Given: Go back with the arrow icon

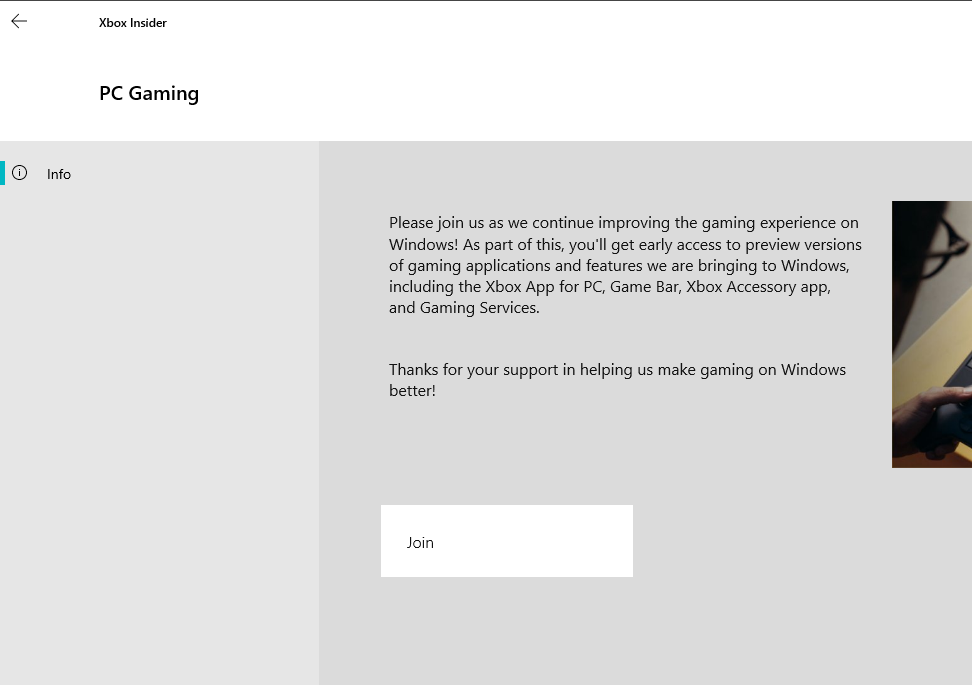Looking at the screenshot, I should point(19,22).
